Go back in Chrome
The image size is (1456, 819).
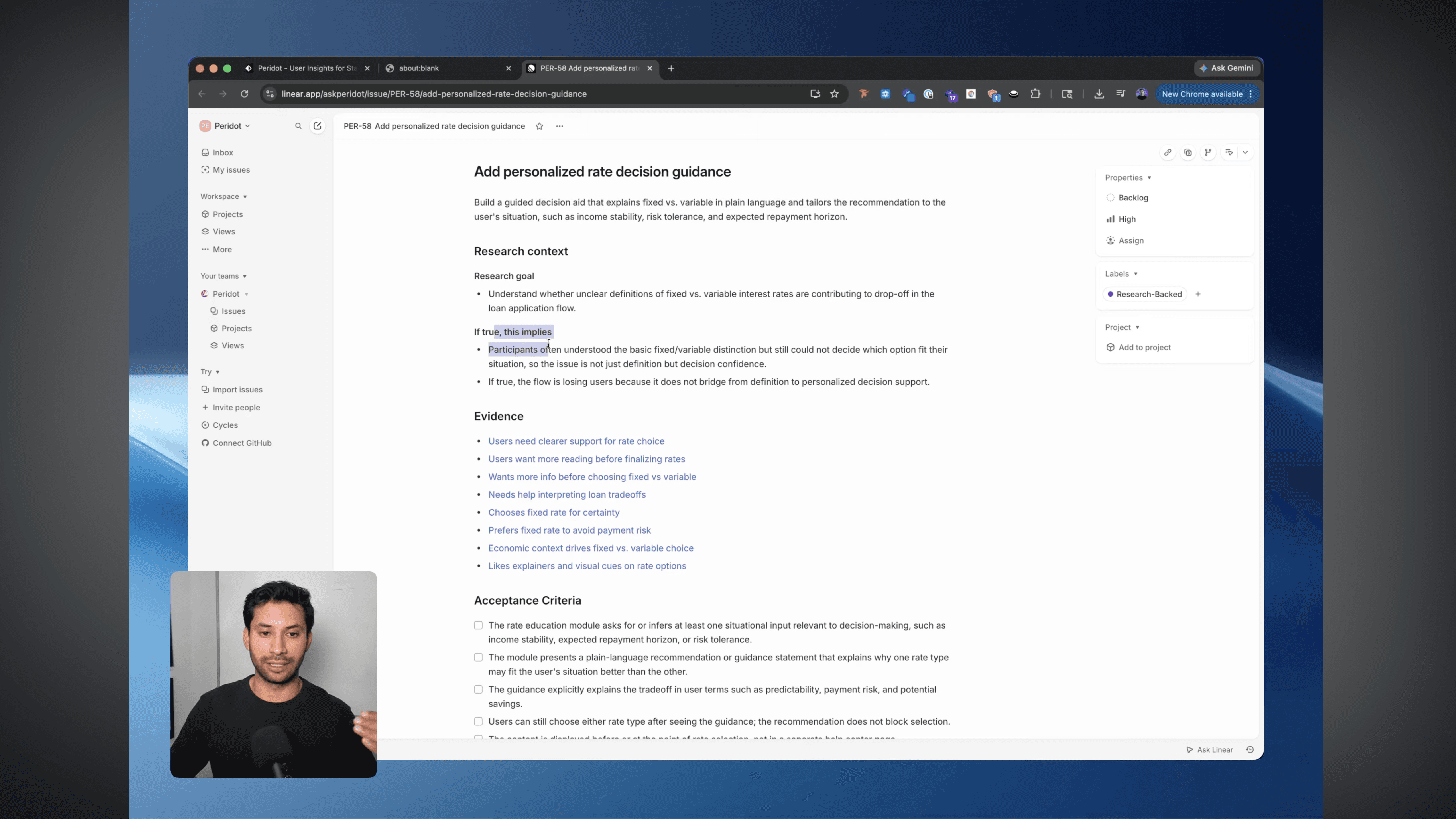202,94
